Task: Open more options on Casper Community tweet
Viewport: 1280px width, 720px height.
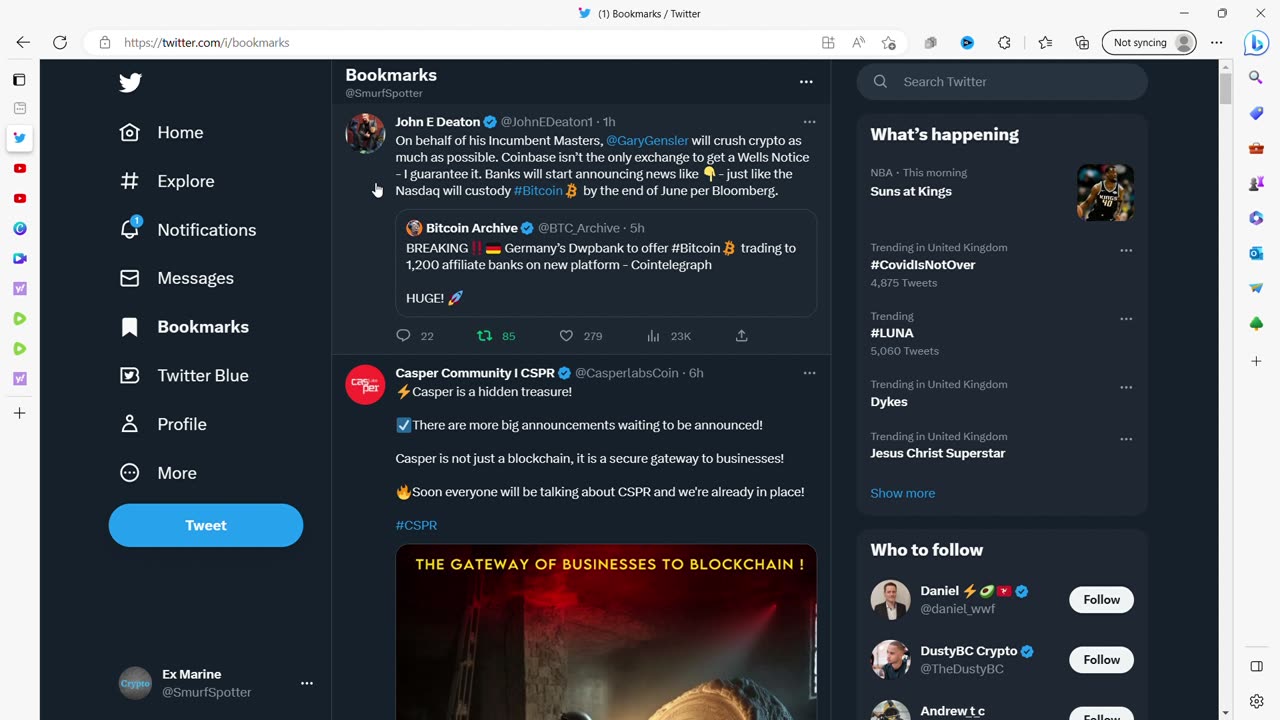Action: point(809,373)
